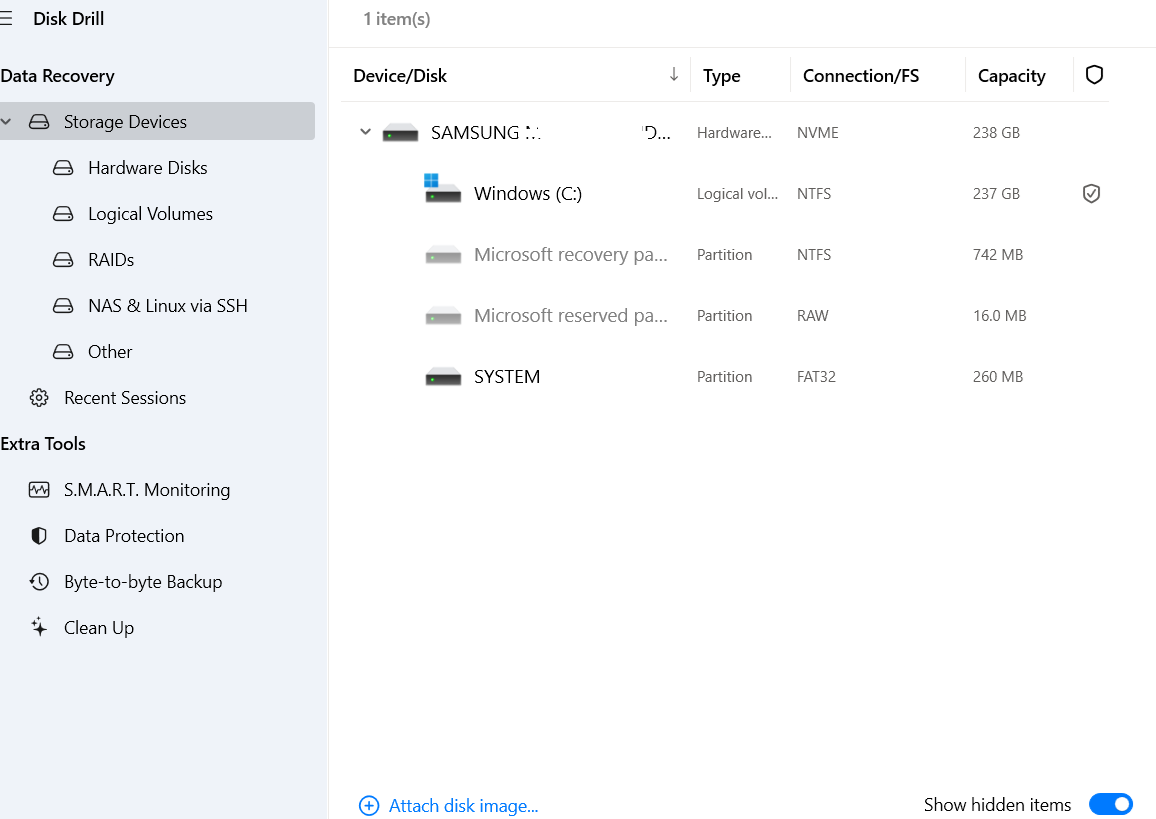Click the sort arrow in Device/Disk header

point(674,74)
